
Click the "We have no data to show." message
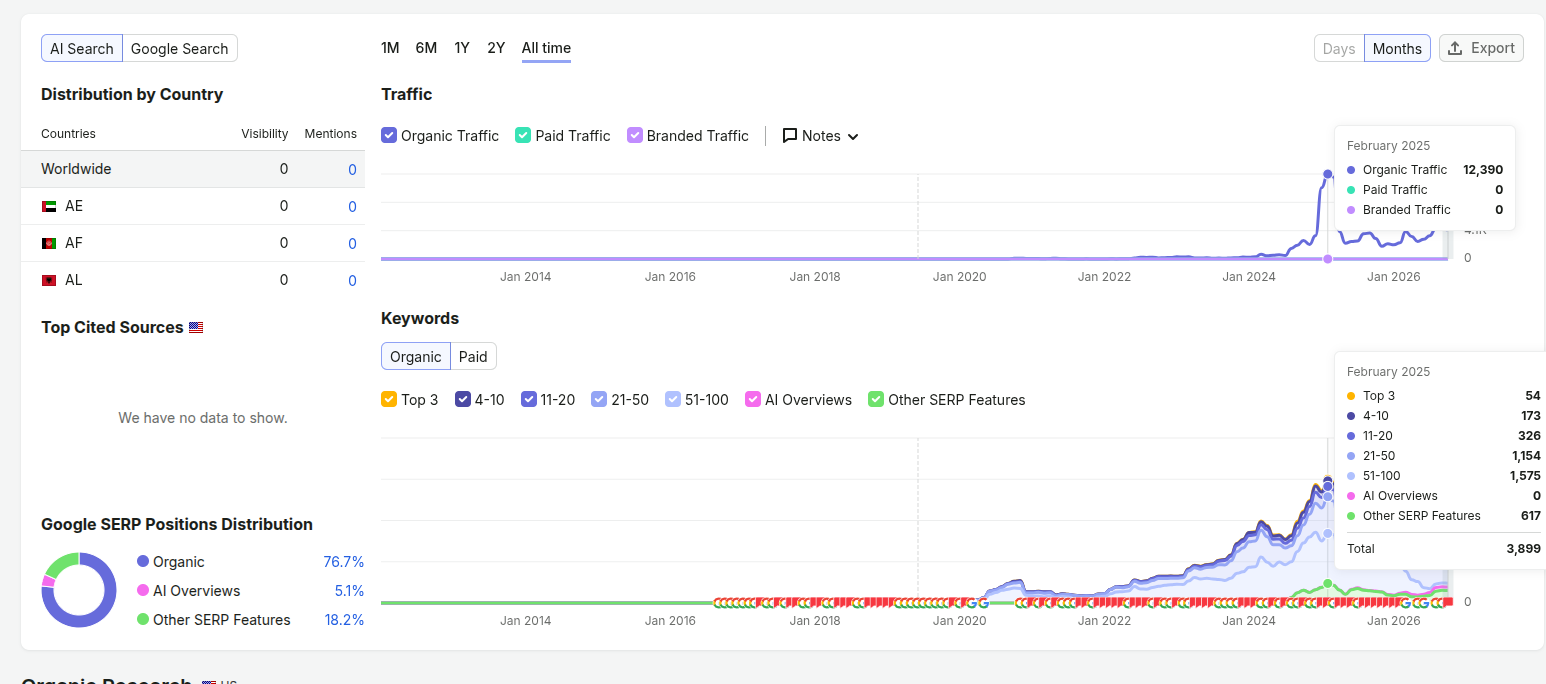pos(203,418)
